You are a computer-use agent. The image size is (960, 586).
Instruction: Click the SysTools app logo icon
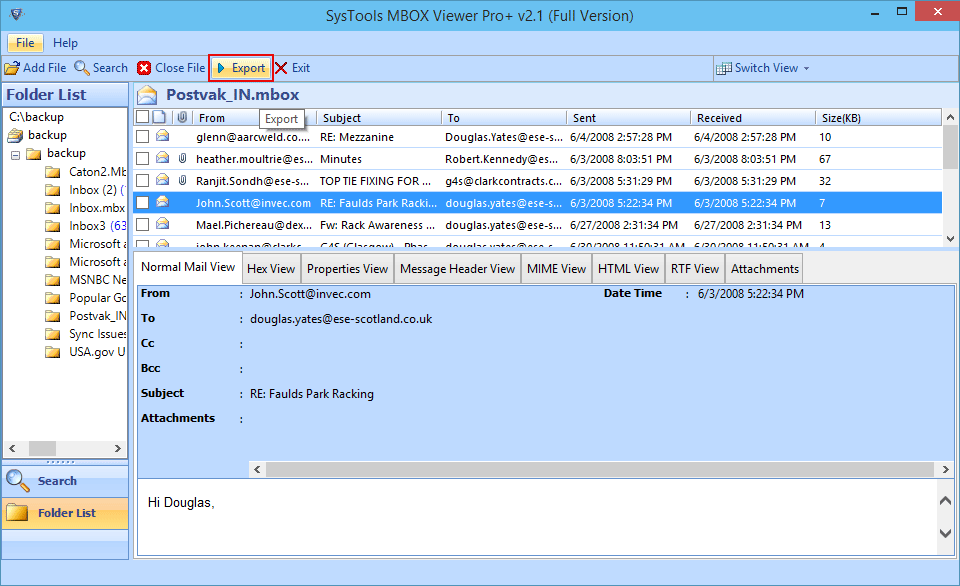[x=17, y=15]
